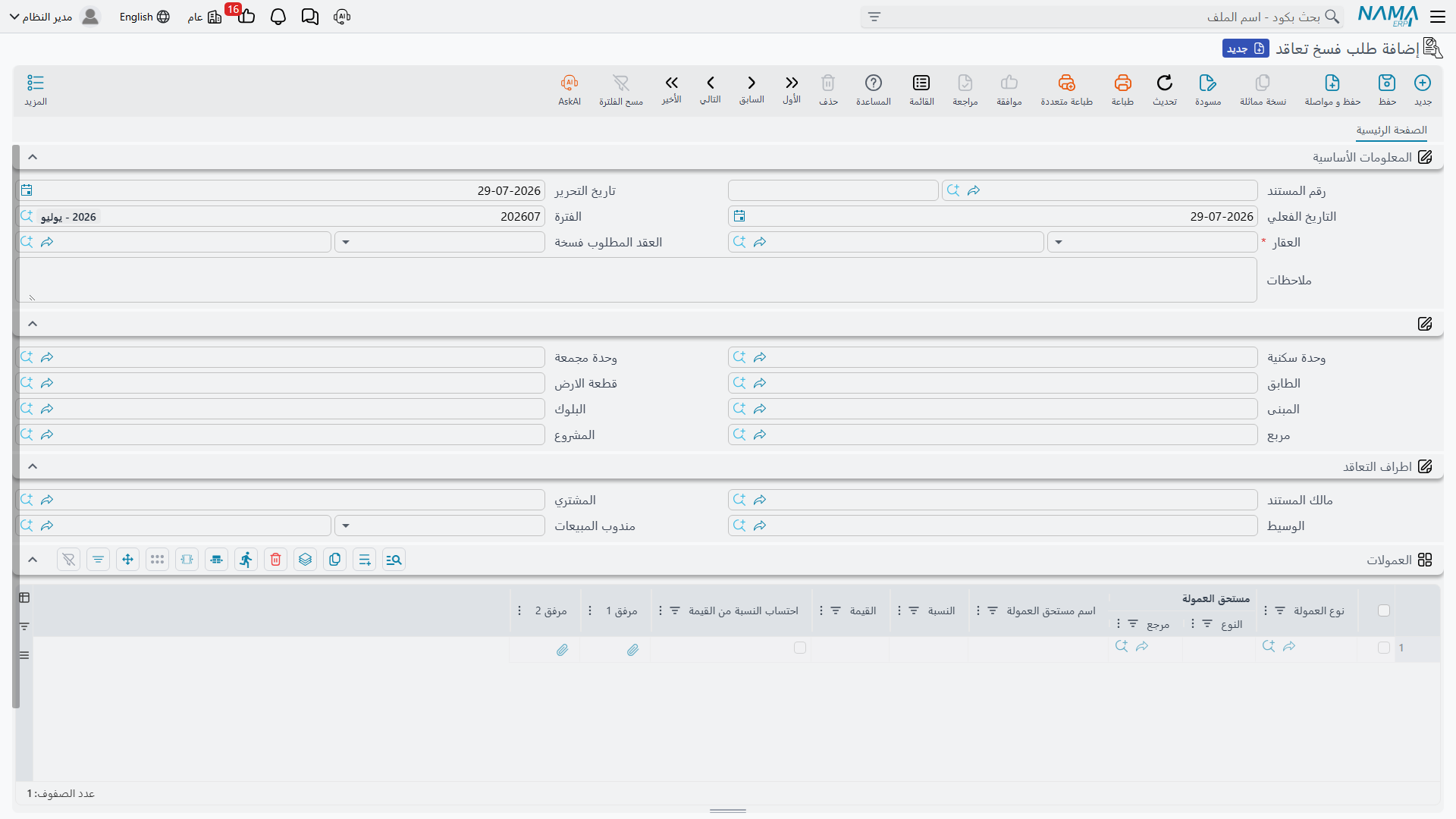Collapse اطراف التعاقد section
The height and width of the screenshot is (819, 1456).
pyautogui.click(x=33, y=466)
